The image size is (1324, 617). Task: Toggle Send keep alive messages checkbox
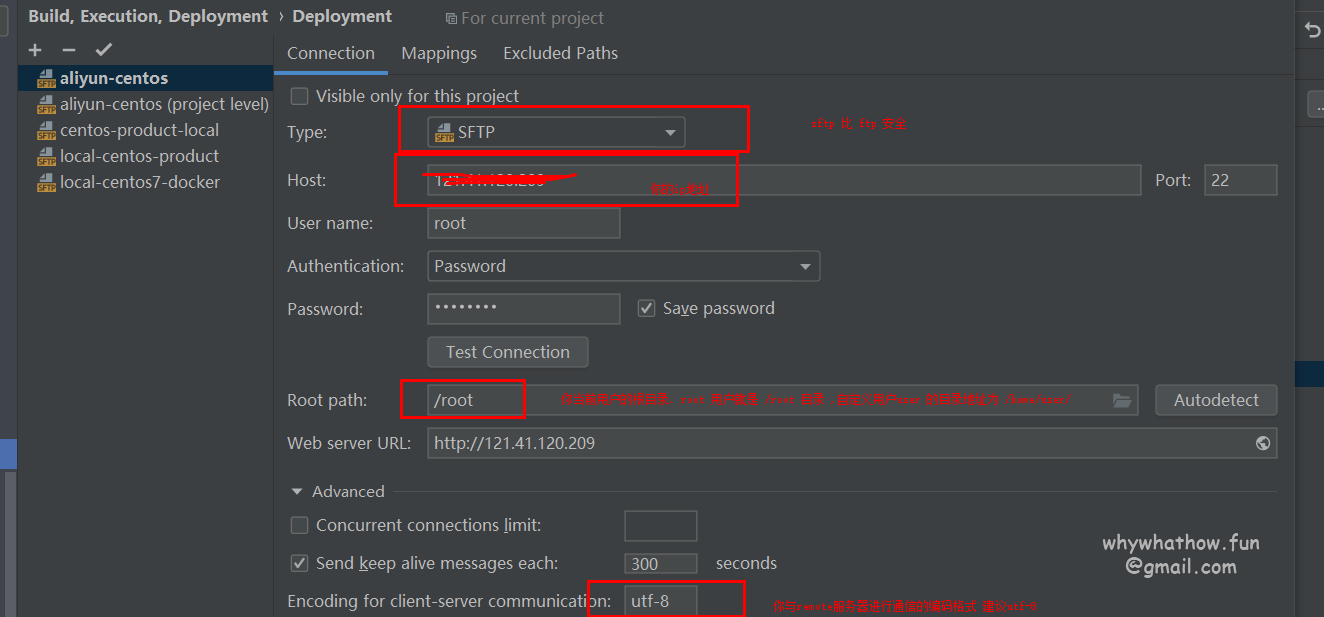(299, 563)
